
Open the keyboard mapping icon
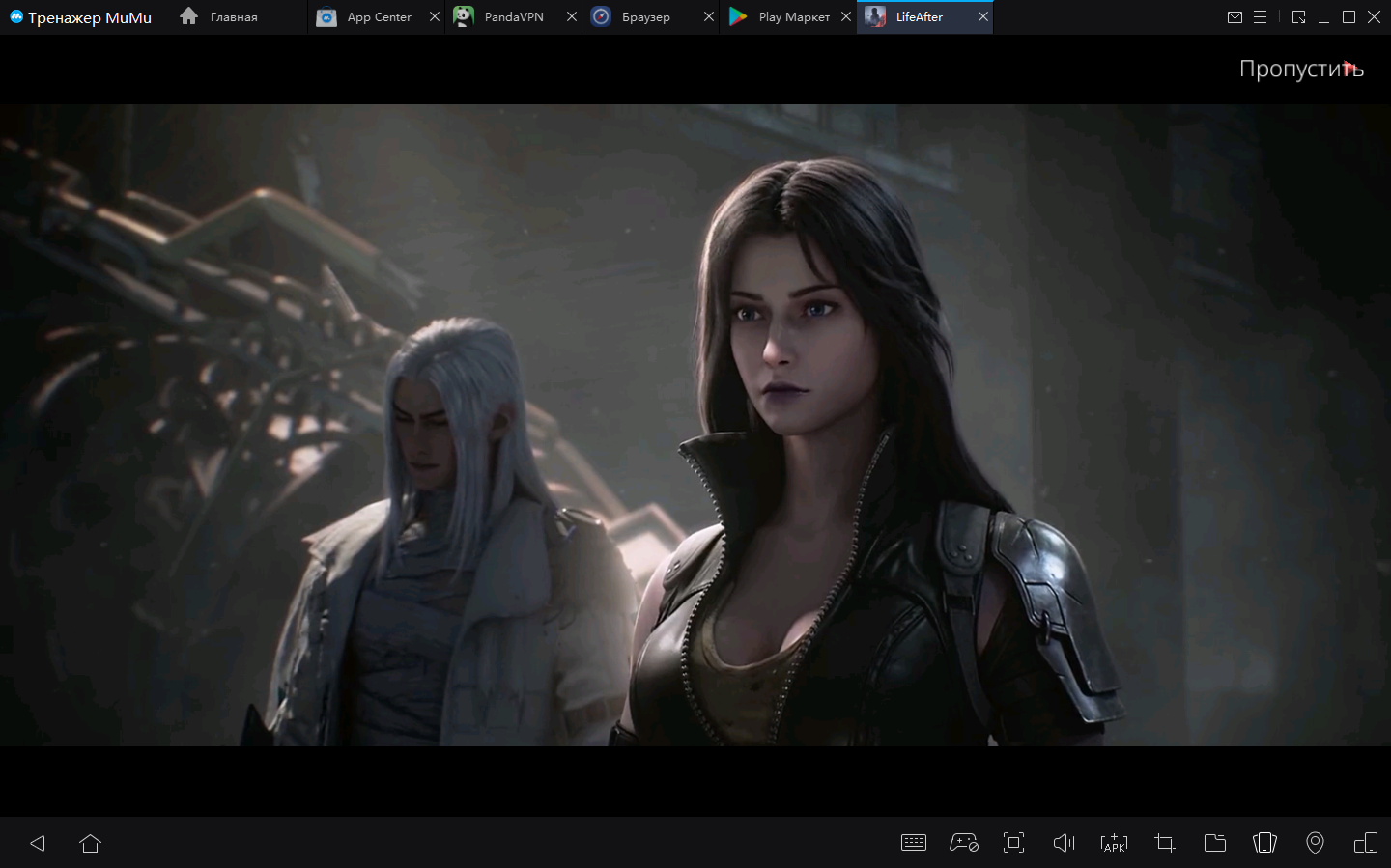[x=913, y=843]
